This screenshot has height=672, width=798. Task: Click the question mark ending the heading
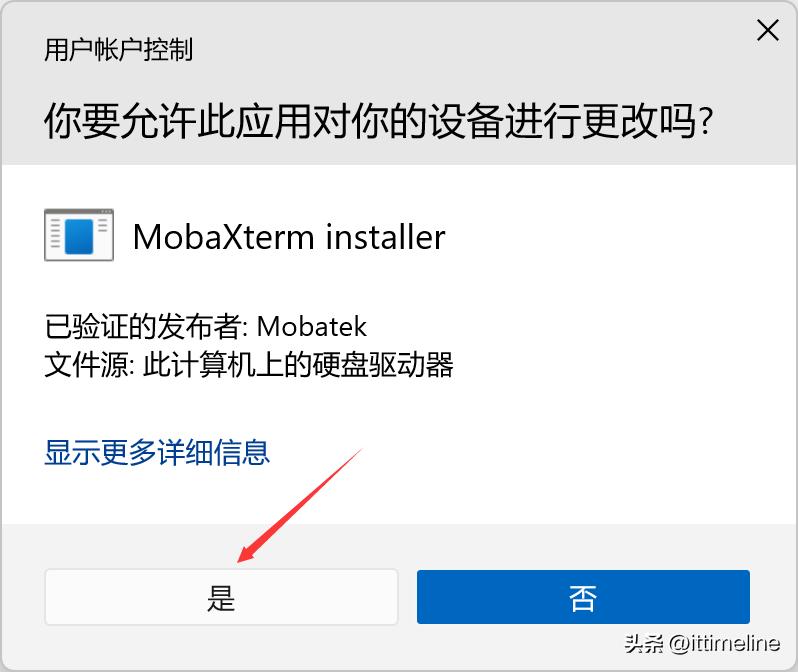[x=705, y=122]
